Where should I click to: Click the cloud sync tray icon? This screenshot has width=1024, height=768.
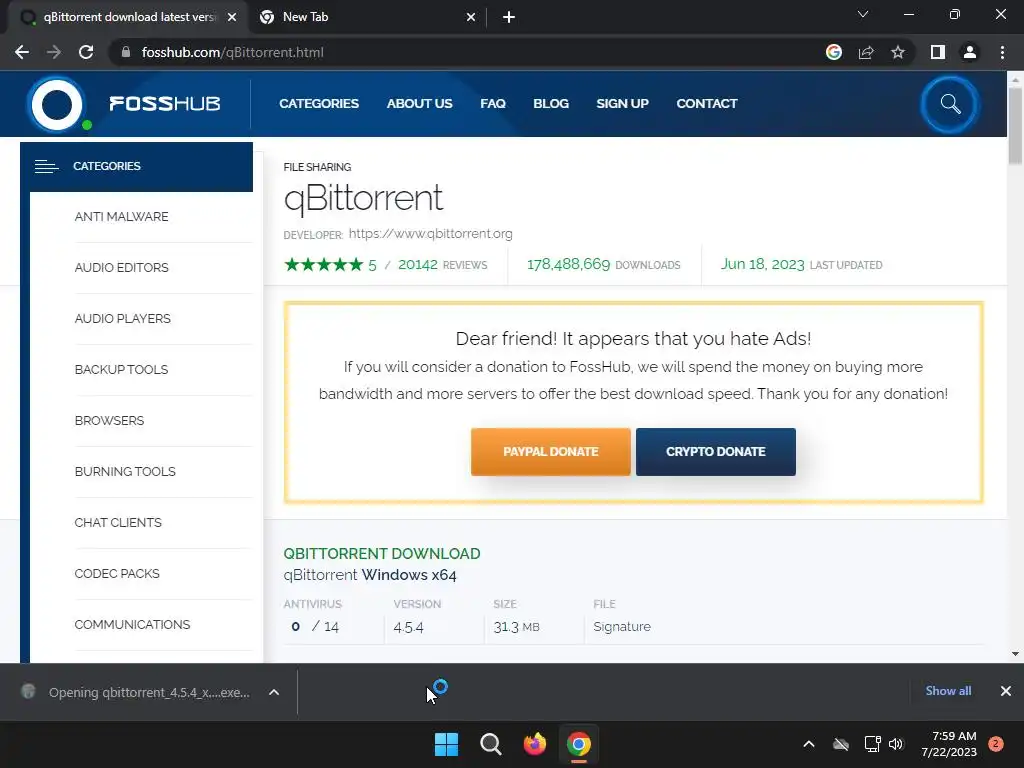(840, 744)
